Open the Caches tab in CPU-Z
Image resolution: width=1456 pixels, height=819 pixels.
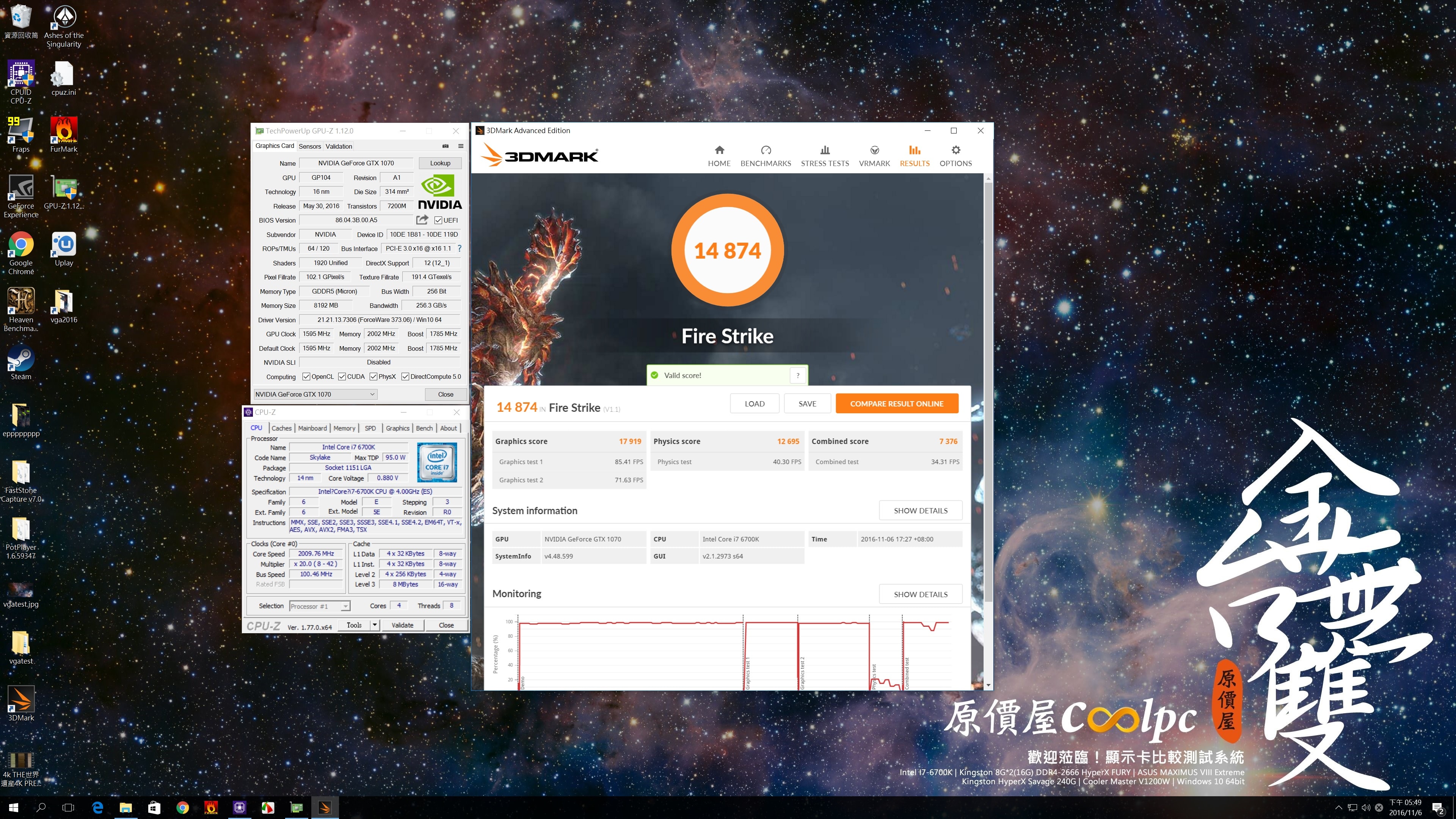(281, 428)
